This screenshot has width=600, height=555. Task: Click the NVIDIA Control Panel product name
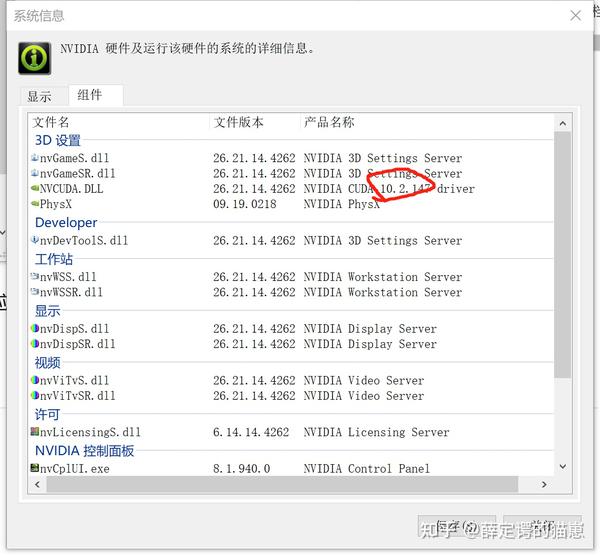[367, 468]
